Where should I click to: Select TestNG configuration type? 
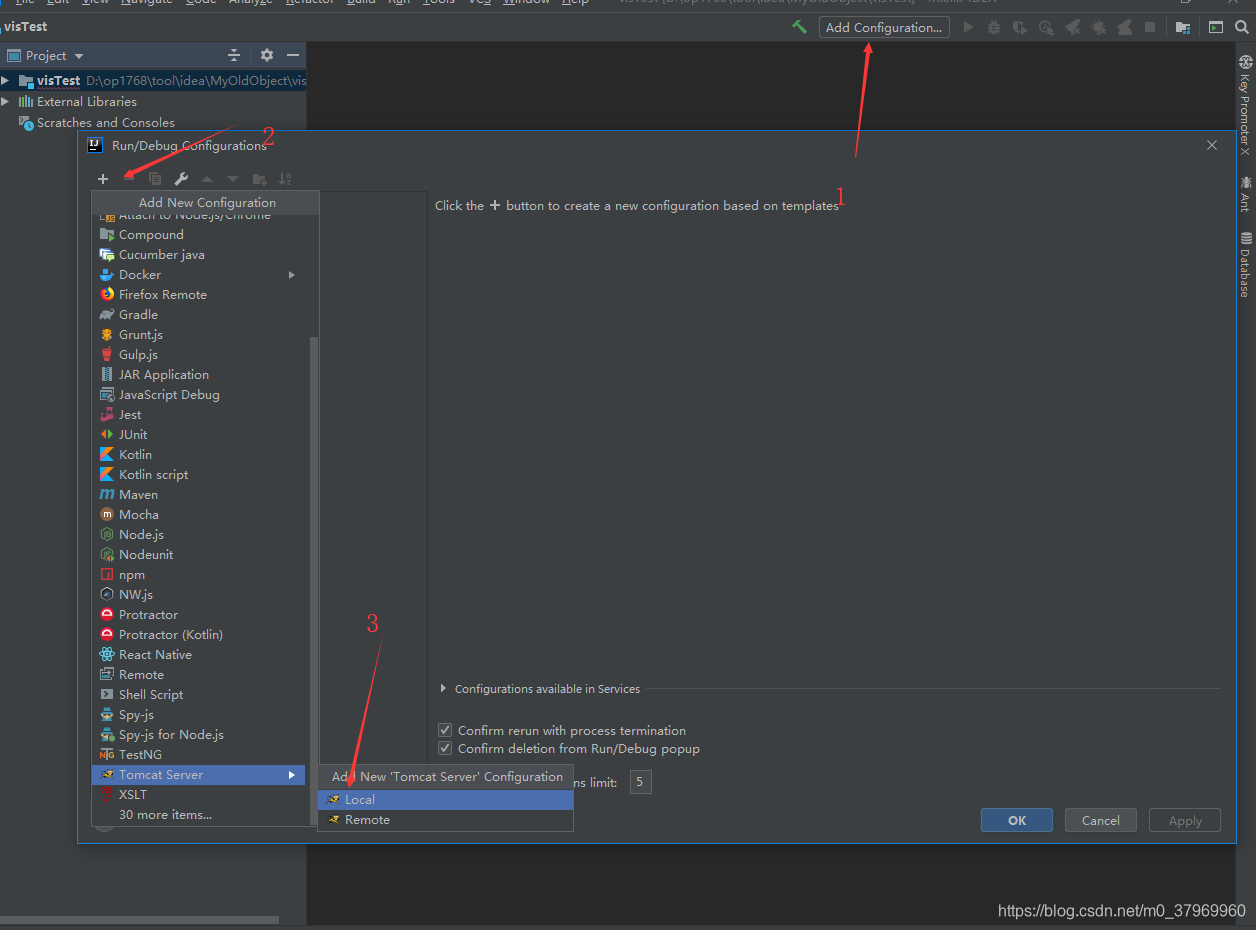[199, 755]
